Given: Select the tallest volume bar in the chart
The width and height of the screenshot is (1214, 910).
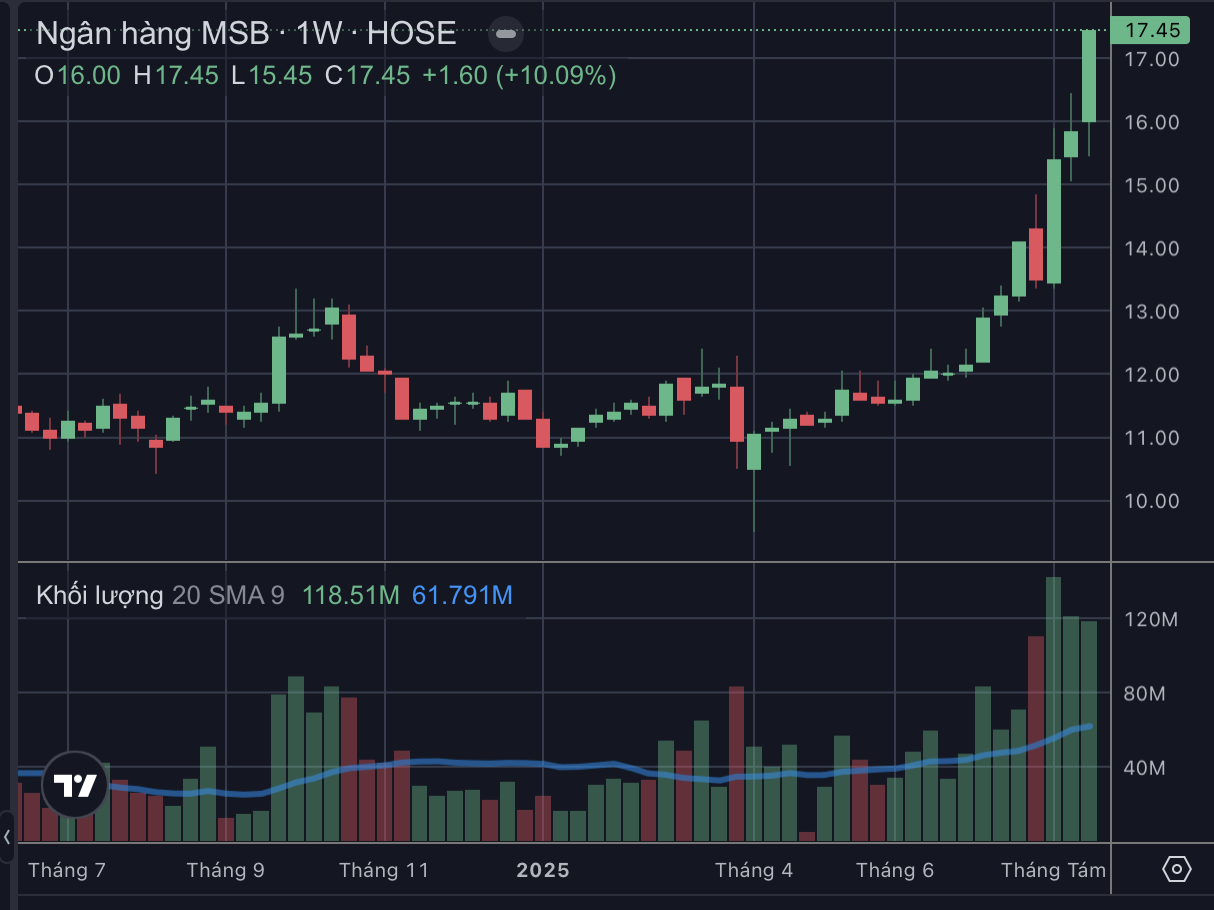Looking at the screenshot, I should point(1053,709).
